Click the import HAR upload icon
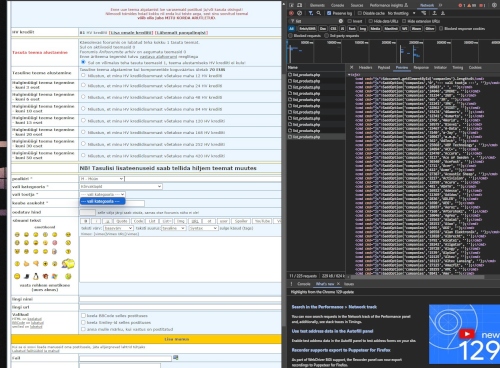The height and width of the screenshot is (368, 500). tap(434, 13)
